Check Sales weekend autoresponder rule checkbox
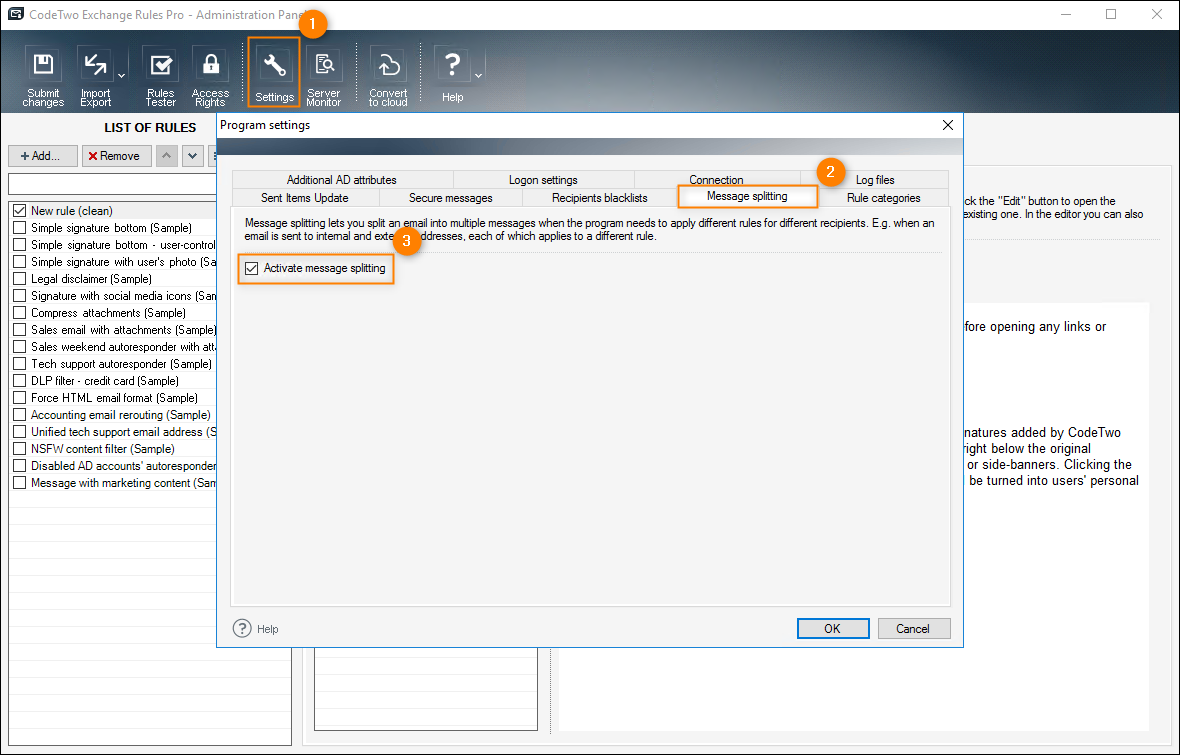Viewport: 1180px width, 755px height. [x=20, y=347]
